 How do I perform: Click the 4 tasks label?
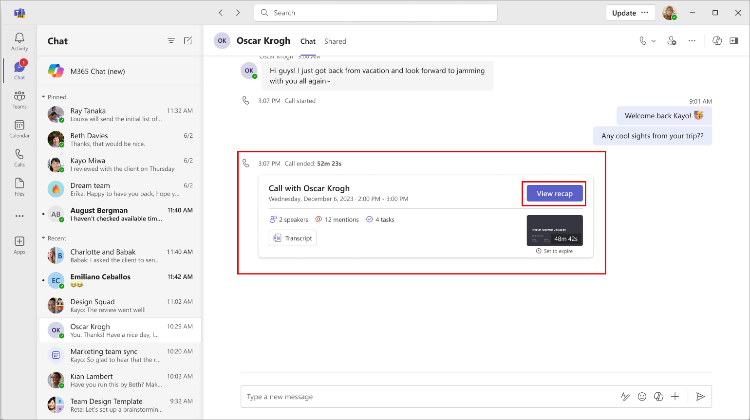pos(380,220)
